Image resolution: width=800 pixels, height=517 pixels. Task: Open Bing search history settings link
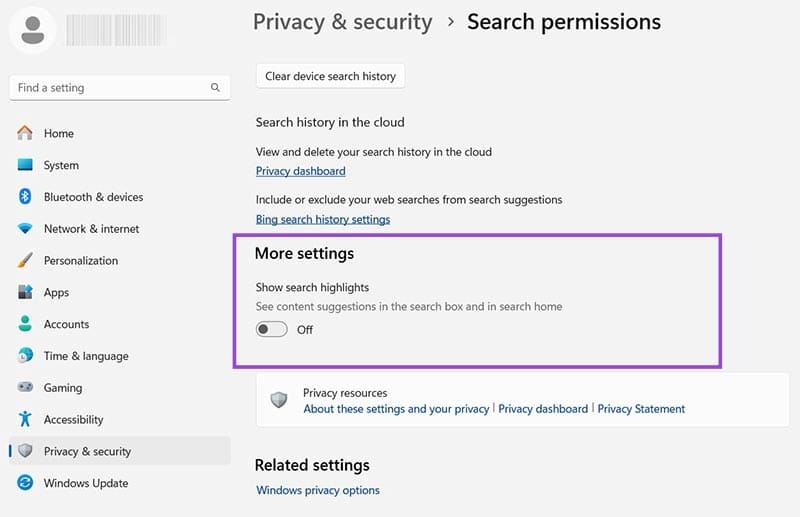click(x=323, y=219)
